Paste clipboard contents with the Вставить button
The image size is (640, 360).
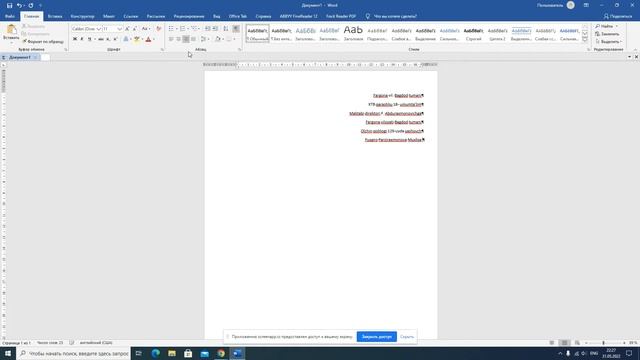click(x=11, y=32)
